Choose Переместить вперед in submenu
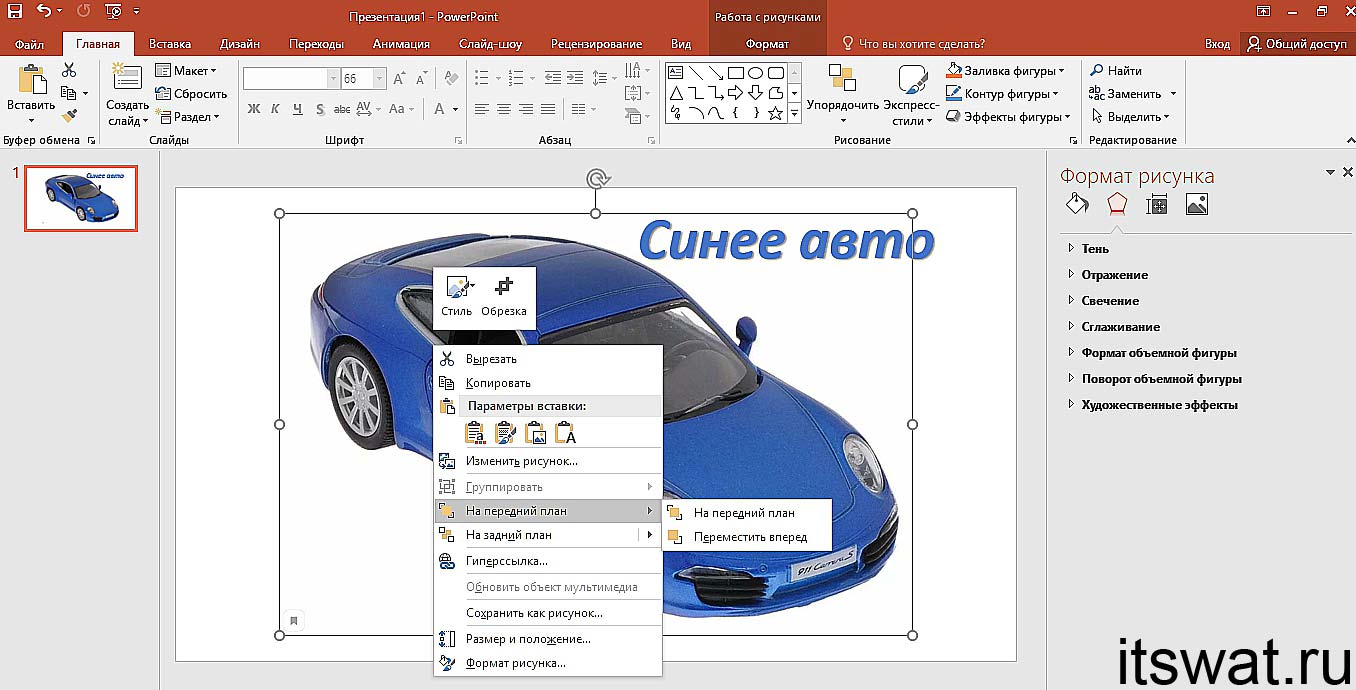This screenshot has height=690, width=1356. coord(749,537)
